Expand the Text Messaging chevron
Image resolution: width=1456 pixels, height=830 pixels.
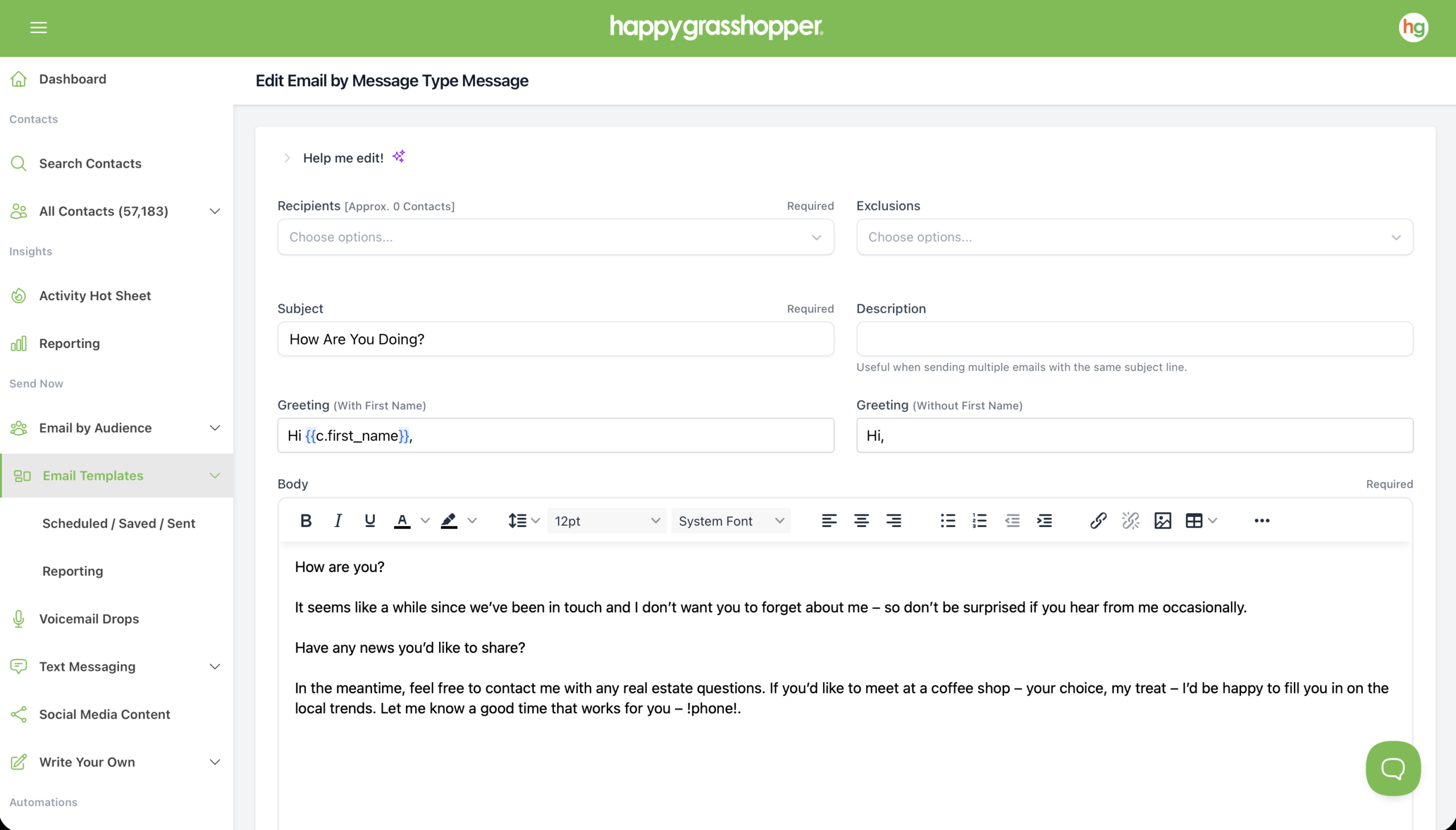point(215,666)
